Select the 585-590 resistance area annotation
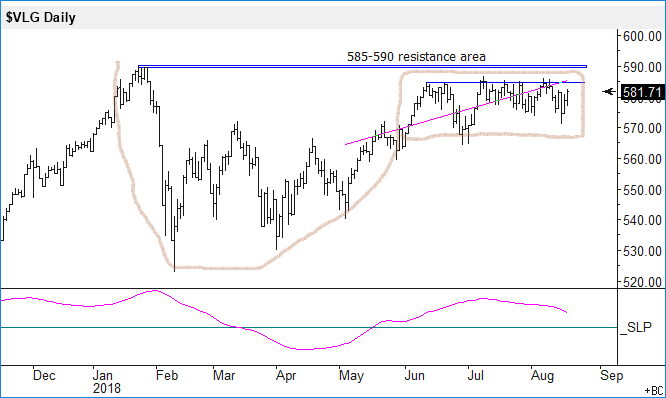Viewport: 666px width, 398px height. click(x=416, y=56)
